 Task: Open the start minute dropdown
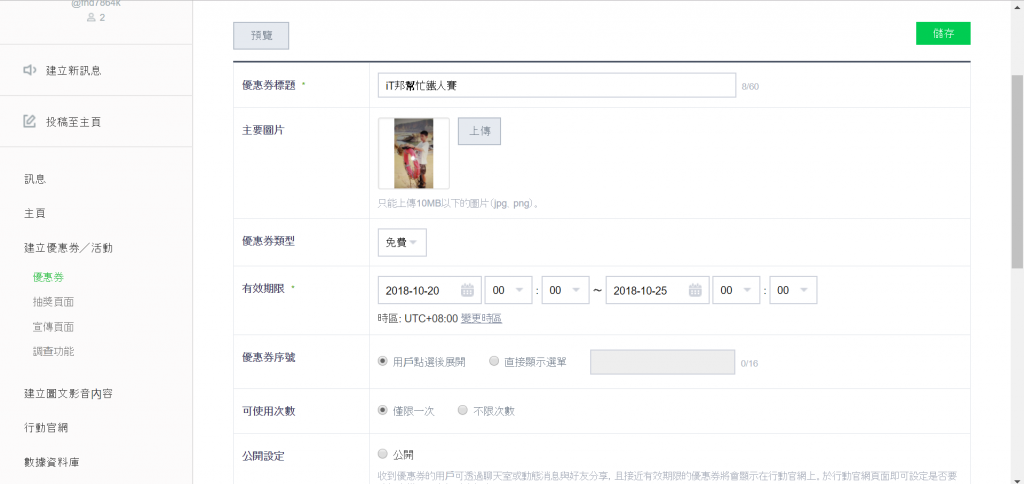(x=566, y=290)
